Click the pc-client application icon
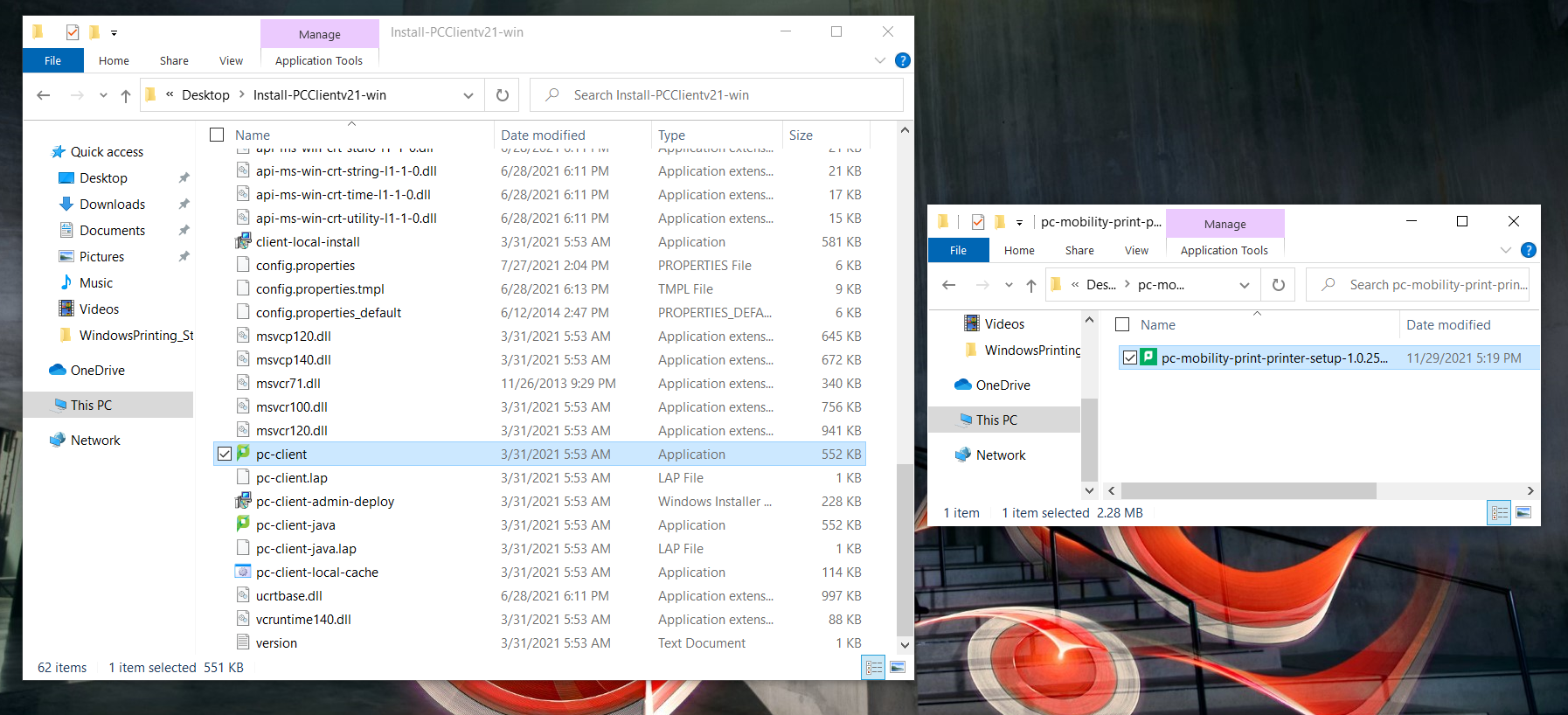1568x715 pixels. (x=244, y=453)
